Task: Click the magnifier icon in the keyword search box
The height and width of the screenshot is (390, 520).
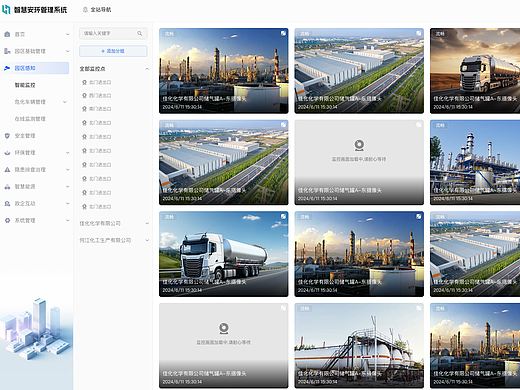Action: pos(140,33)
